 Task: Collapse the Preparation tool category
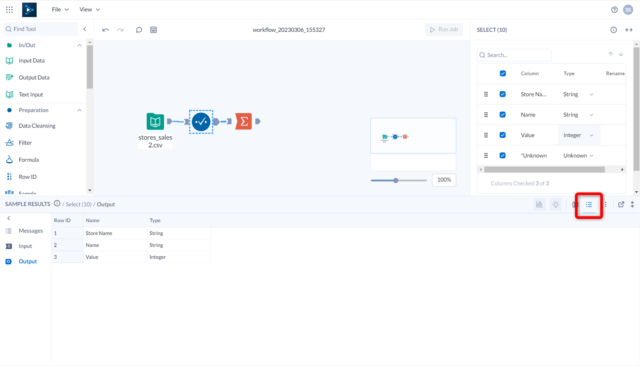[x=79, y=110]
